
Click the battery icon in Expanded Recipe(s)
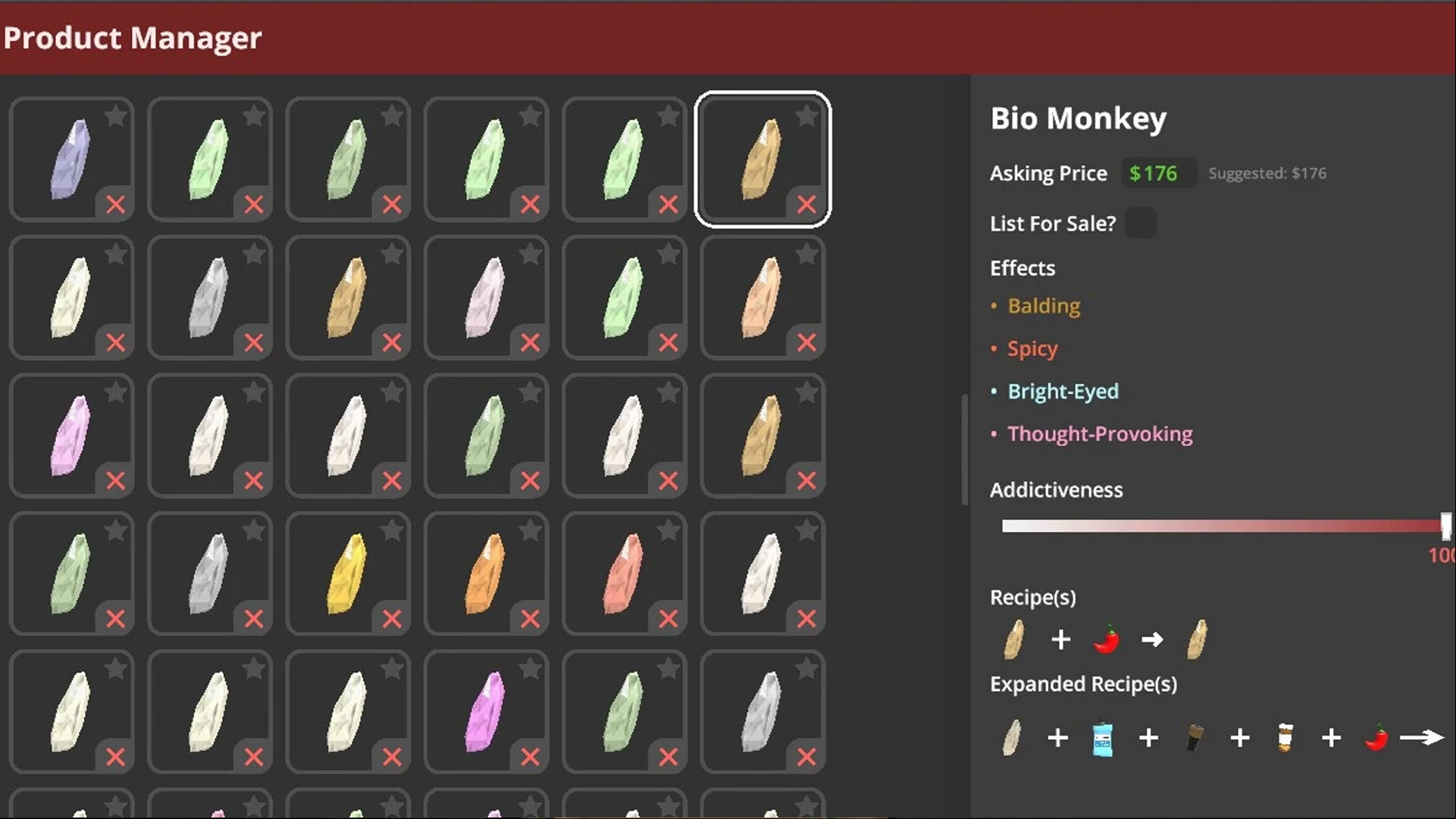point(1194,737)
